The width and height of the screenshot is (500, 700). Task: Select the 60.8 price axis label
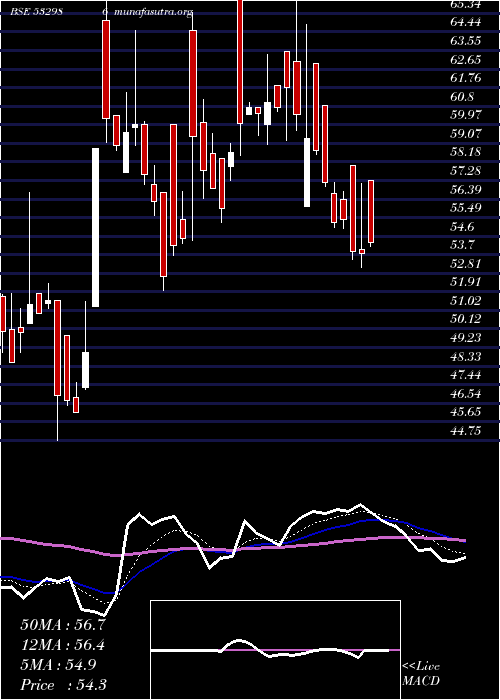[462, 96]
